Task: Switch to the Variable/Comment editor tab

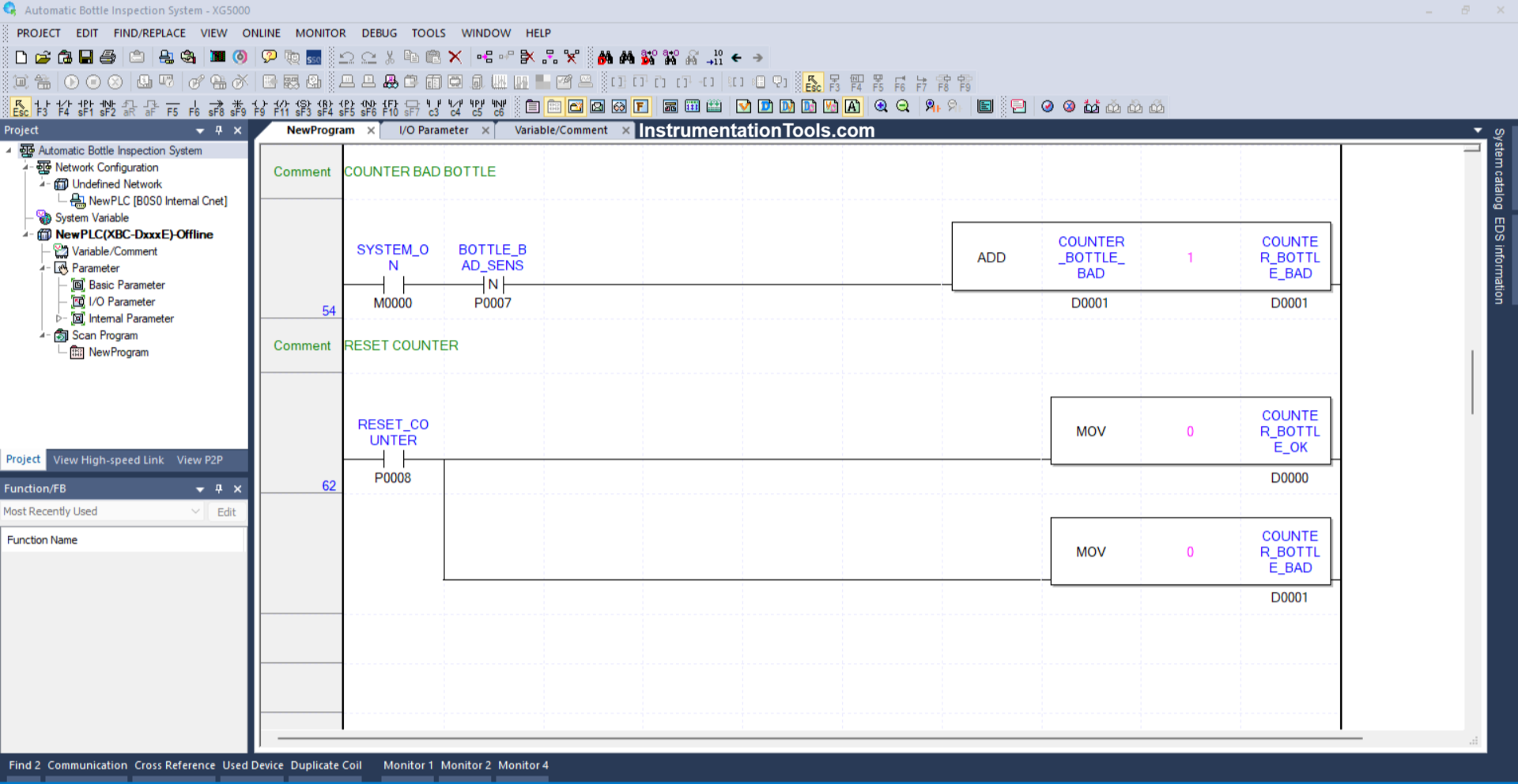Action: point(561,130)
